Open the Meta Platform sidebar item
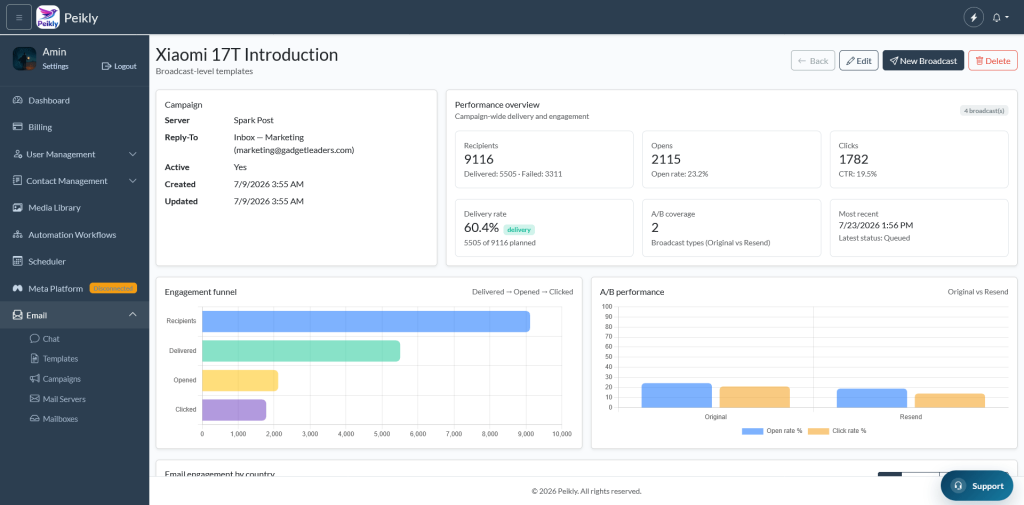 (x=74, y=288)
